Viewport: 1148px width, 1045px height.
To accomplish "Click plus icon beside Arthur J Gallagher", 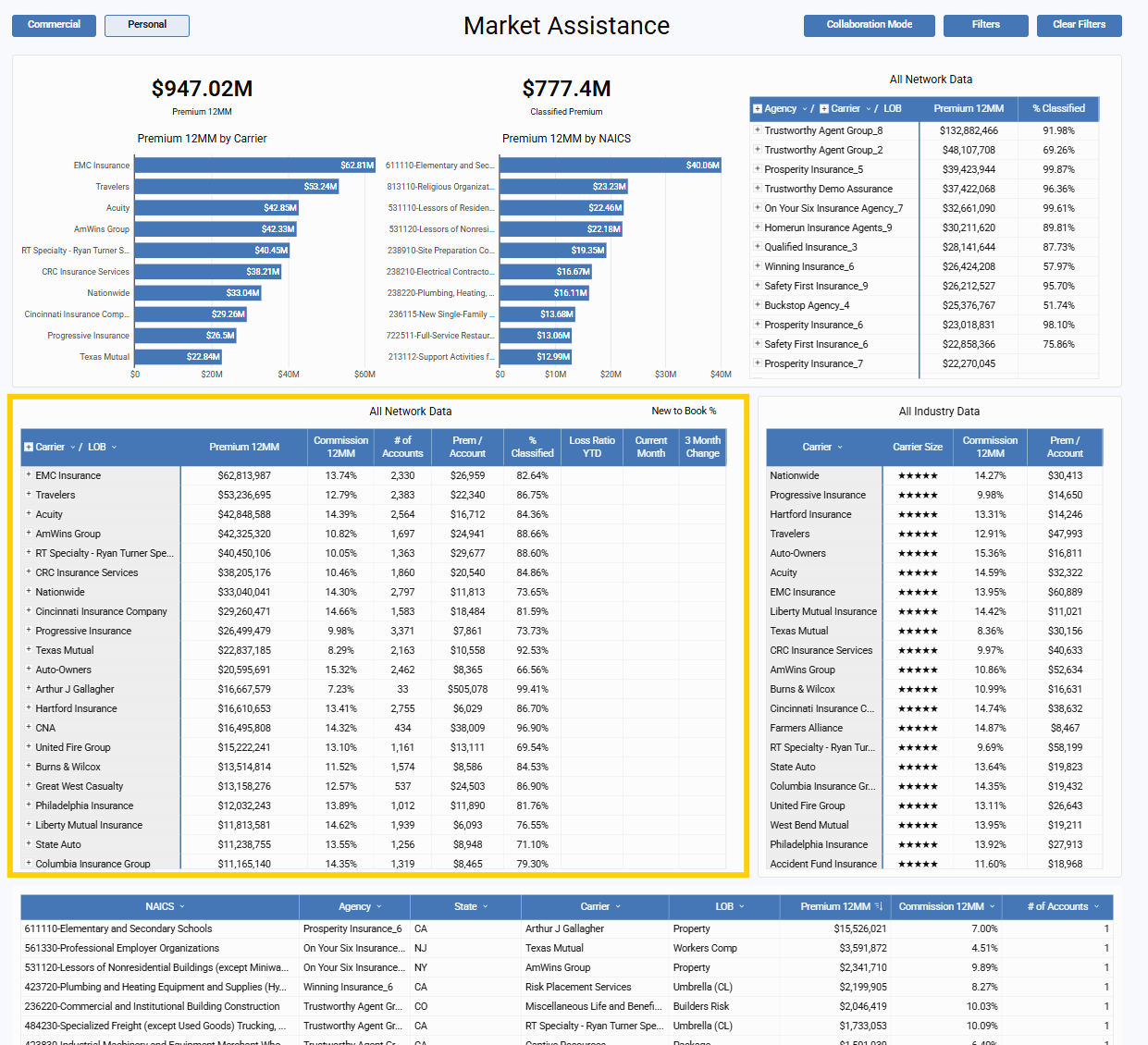I will (29, 689).
